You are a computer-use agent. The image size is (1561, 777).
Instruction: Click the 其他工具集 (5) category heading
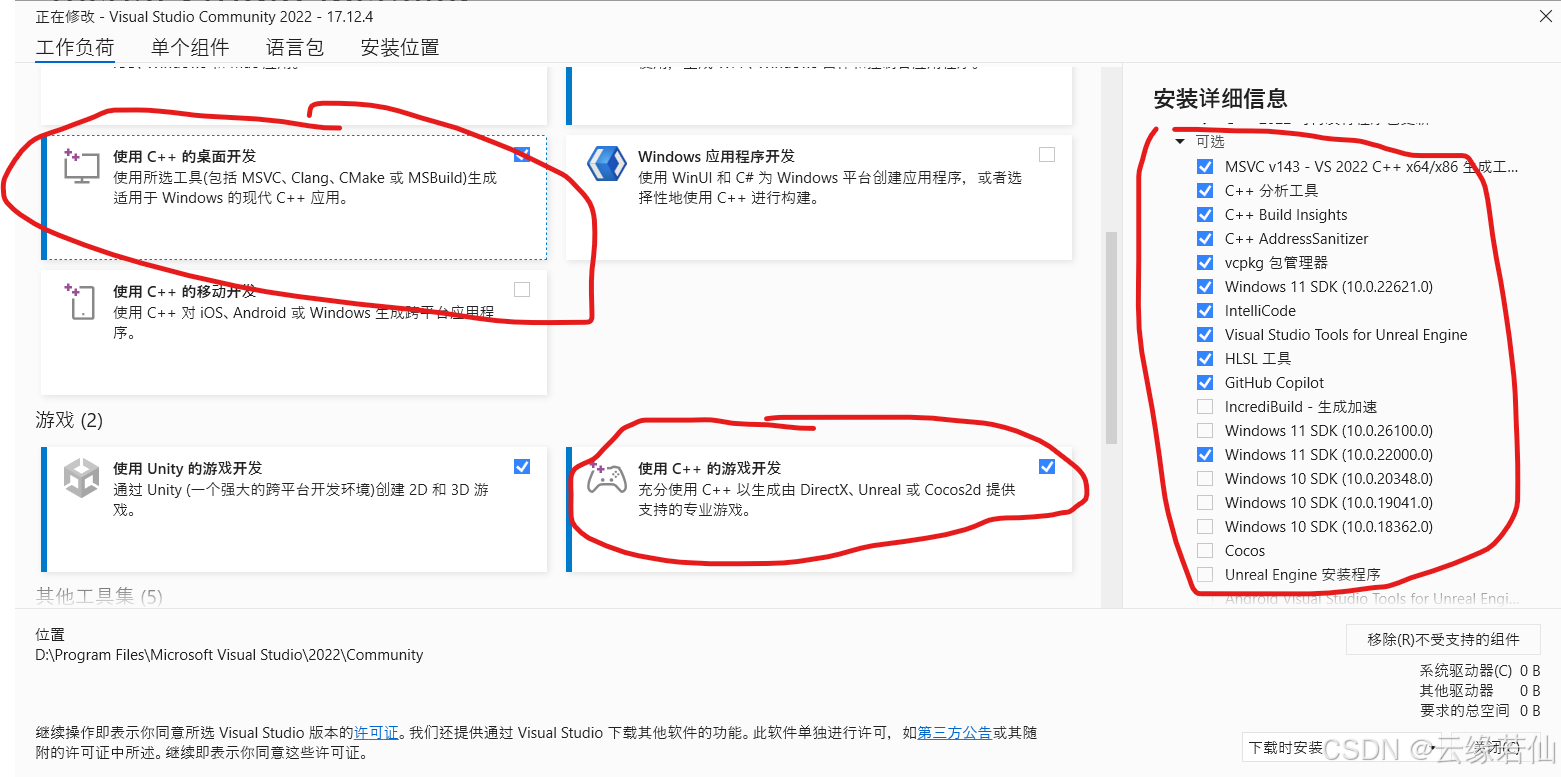pos(99,597)
